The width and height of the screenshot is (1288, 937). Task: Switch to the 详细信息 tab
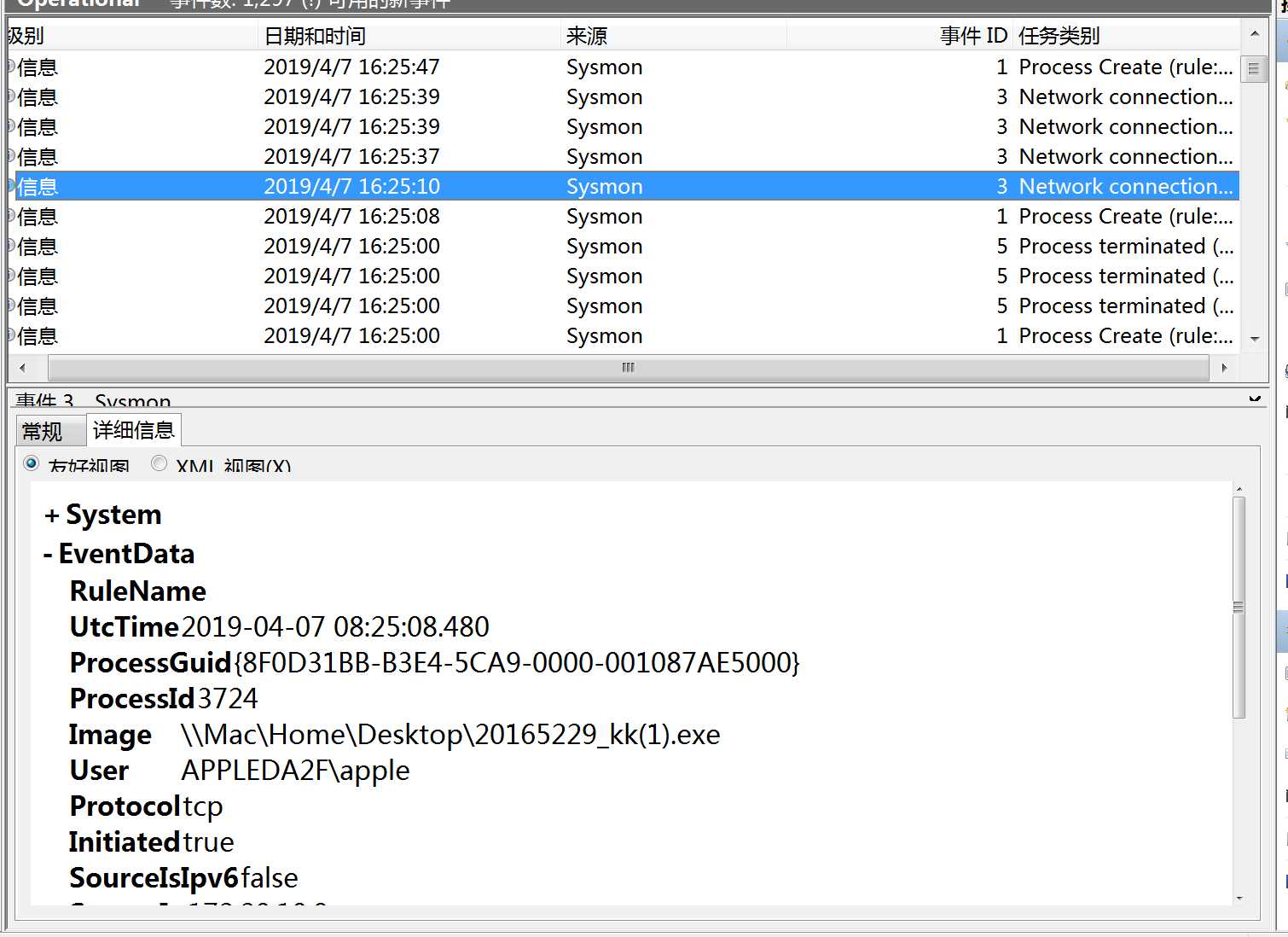pyautogui.click(x=133, y=429)
